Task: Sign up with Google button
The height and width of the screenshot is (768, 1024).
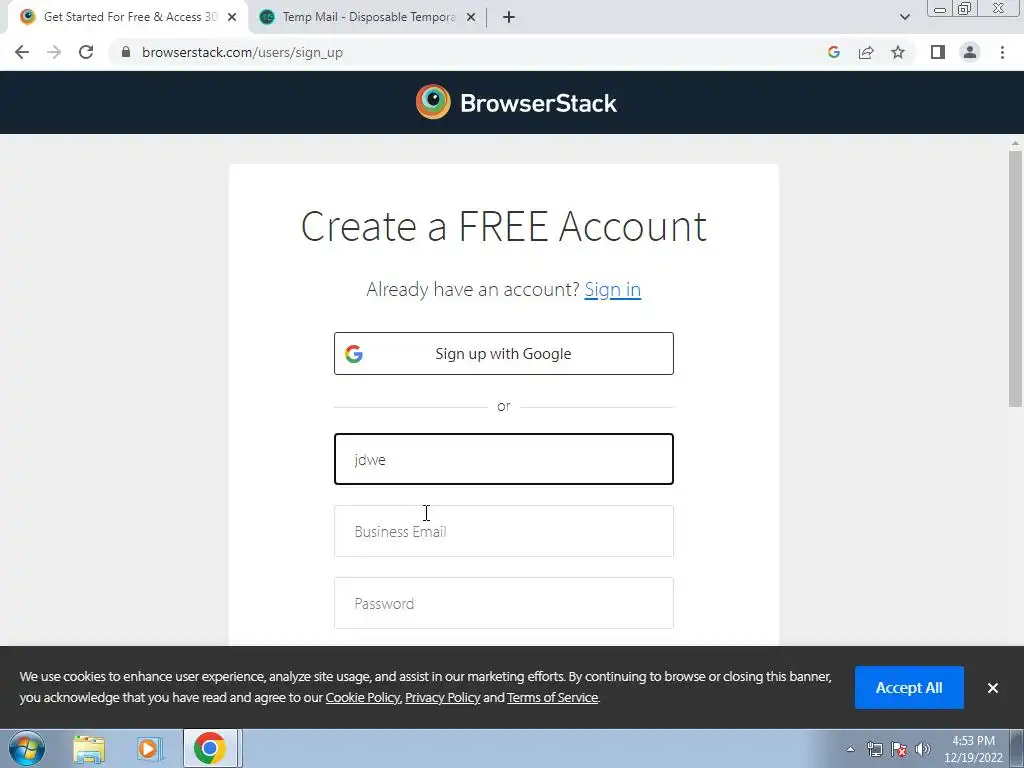Action: pos(504,353)
